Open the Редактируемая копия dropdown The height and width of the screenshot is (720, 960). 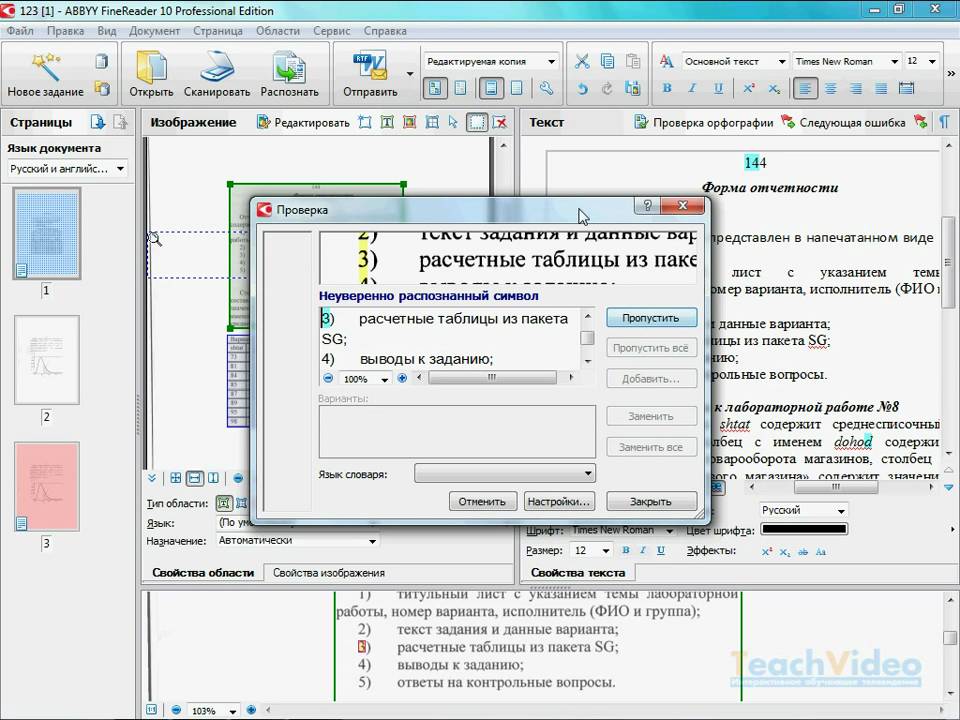pyautogui.click(x=551, y=61)
